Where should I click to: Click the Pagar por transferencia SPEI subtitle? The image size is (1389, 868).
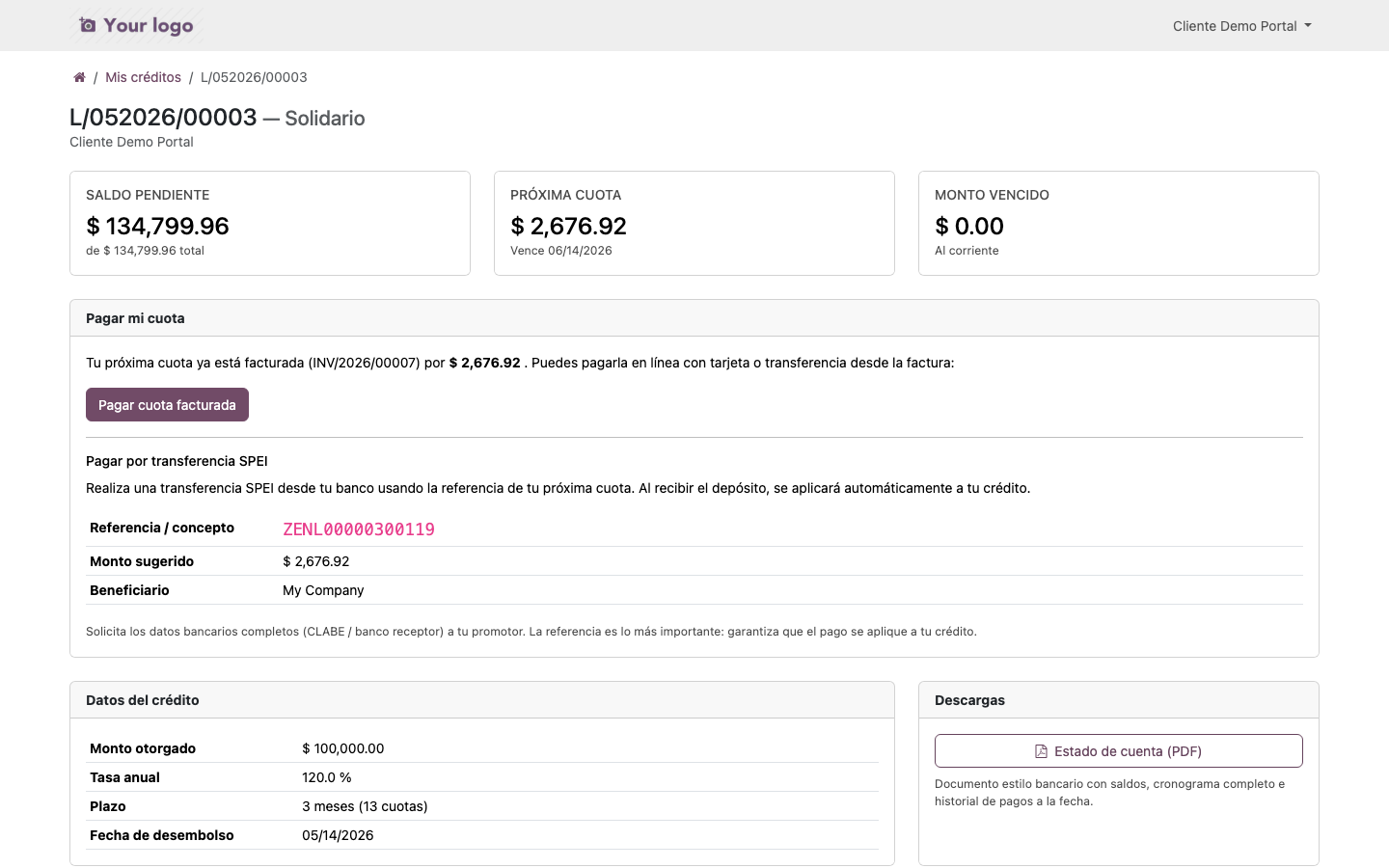(177, 461)
